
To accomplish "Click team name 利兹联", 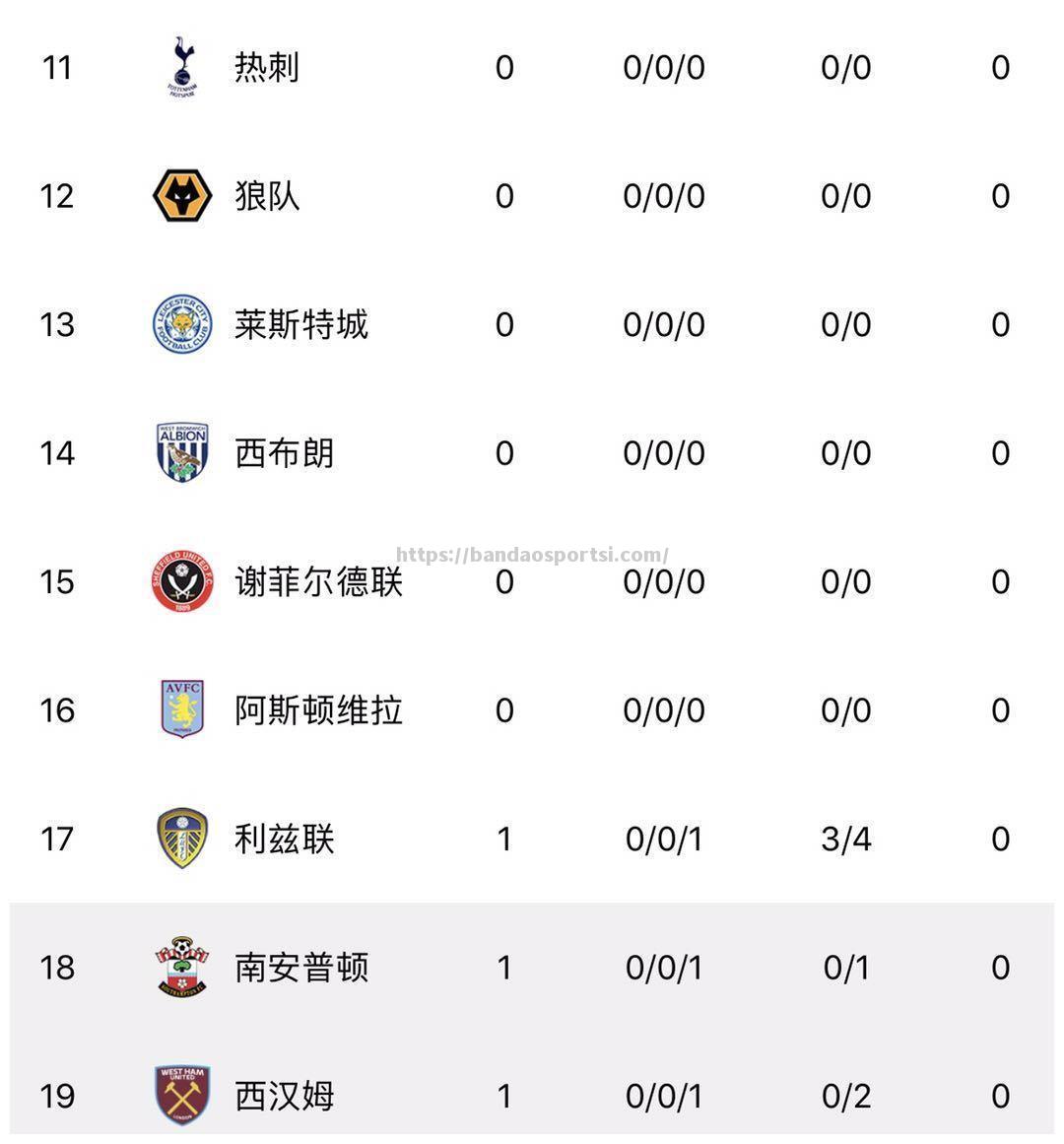I will 285,839.
